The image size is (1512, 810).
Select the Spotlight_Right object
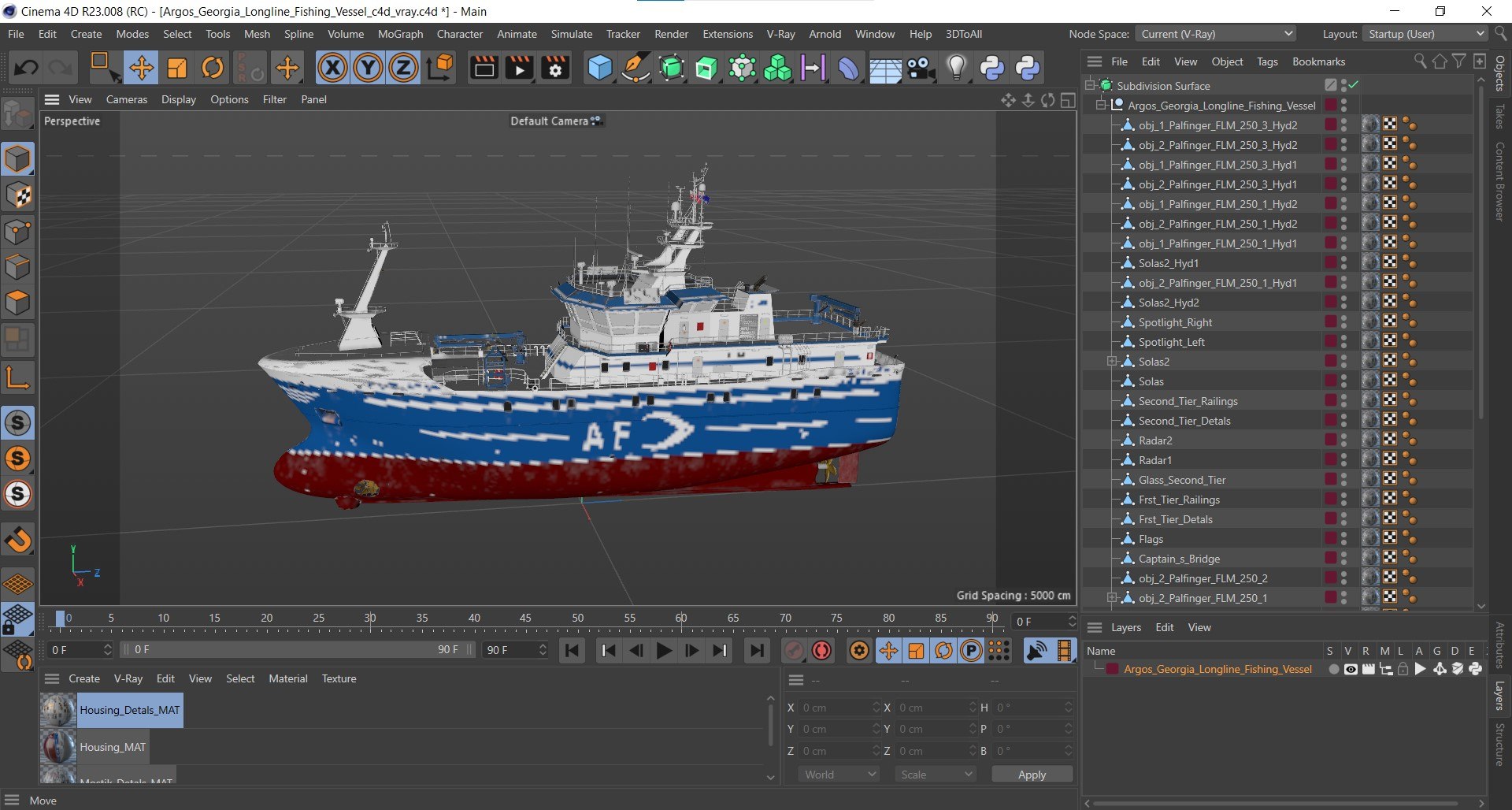coord(1175,322)
